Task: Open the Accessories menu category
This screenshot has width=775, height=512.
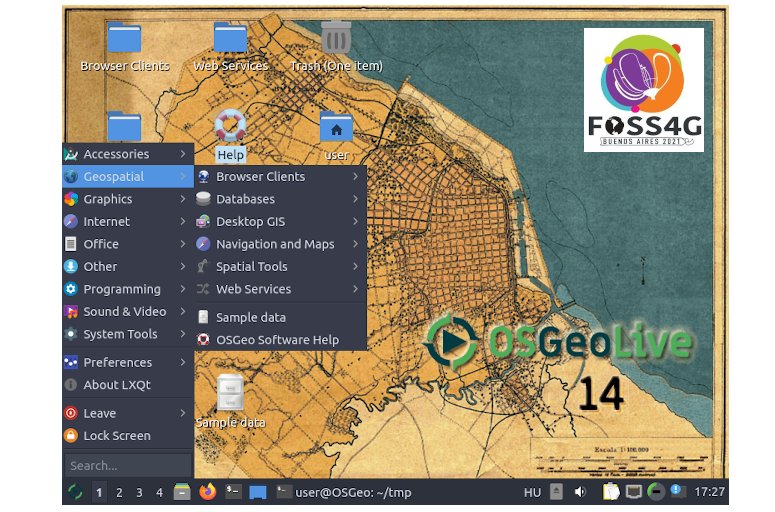Action: [x=128, y=154]
